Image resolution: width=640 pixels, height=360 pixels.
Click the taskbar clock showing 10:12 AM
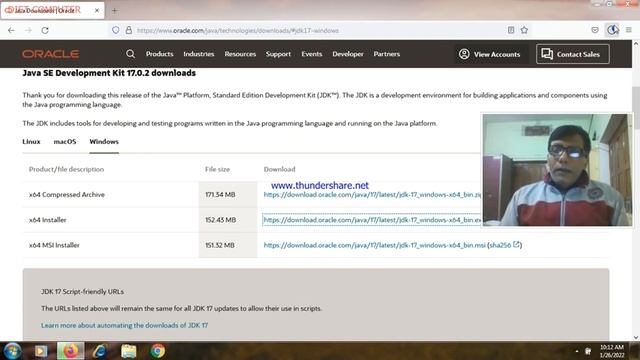[612, 351]
